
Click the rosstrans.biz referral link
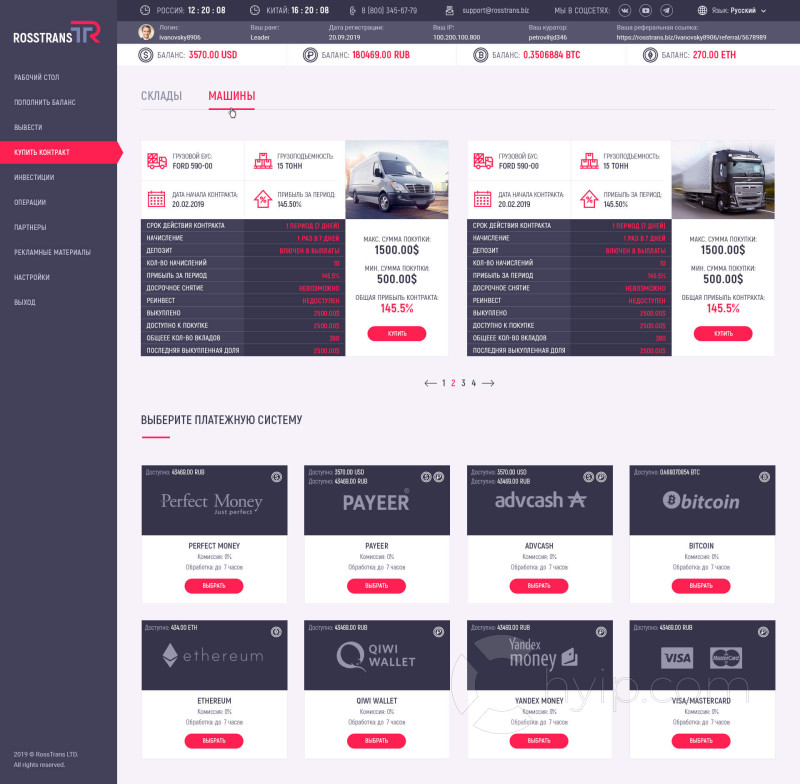pyautogui.click(x=691, y=37)
